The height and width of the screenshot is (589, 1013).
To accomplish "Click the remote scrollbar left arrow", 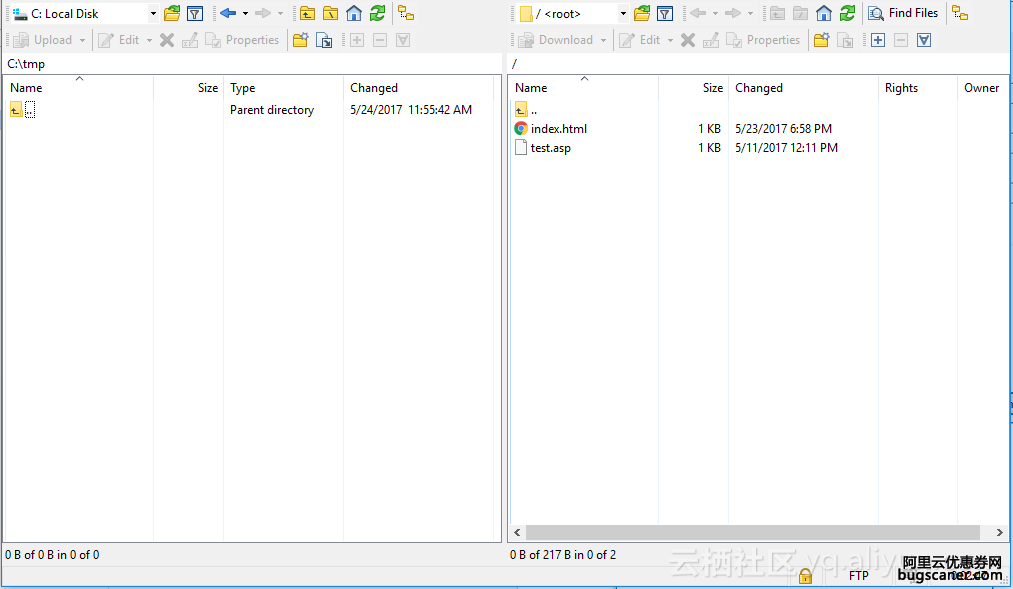I will [517, 532].
